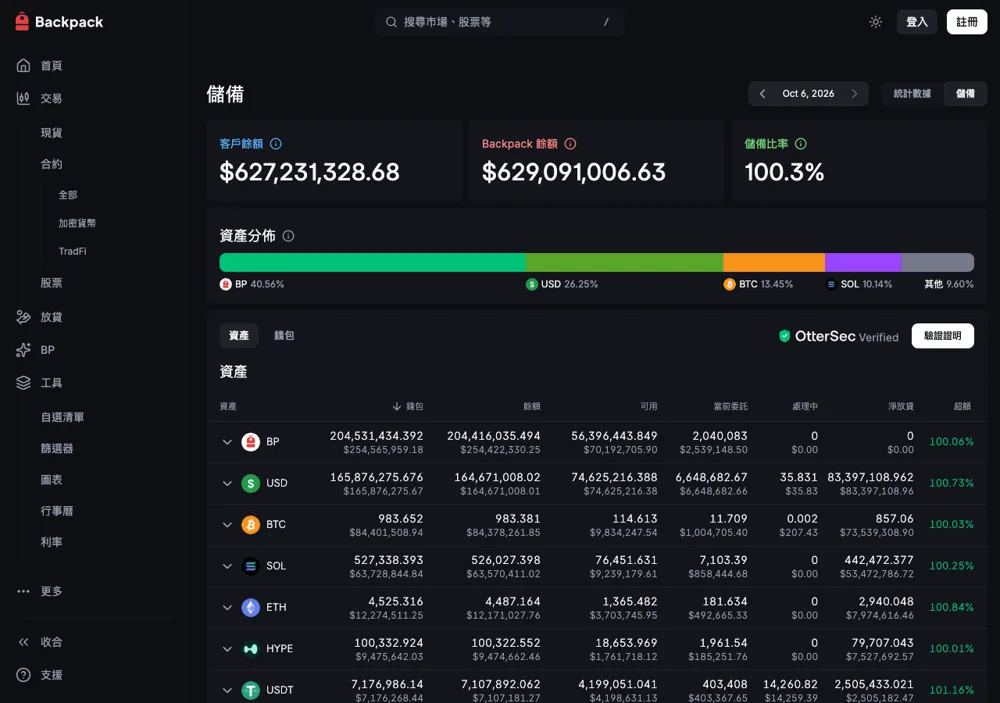Expand the SOL asset row
Image resolution: width=1000 pixels, height=703 pixels.
coord(227,566)
